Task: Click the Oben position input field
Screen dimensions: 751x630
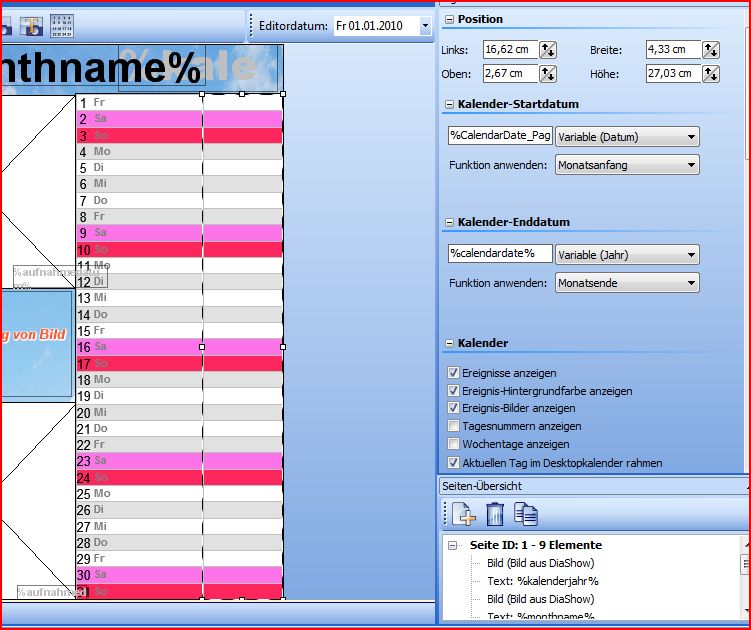Action: click(x=510, y=73)
